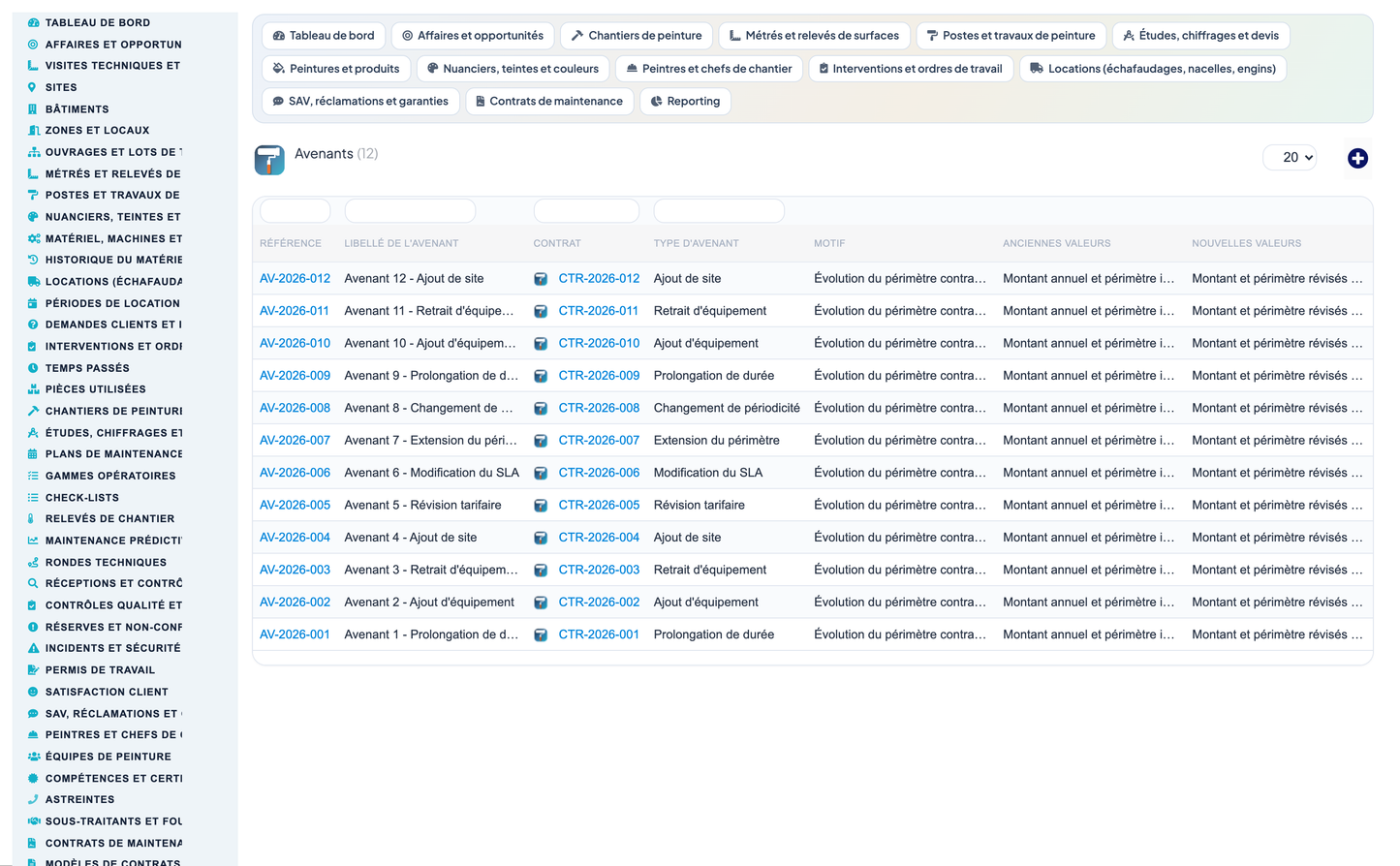The width and height of the screenshot is (1400, 866).
Task: Open contract link CTR-2026-003
Action: point(599,570)
